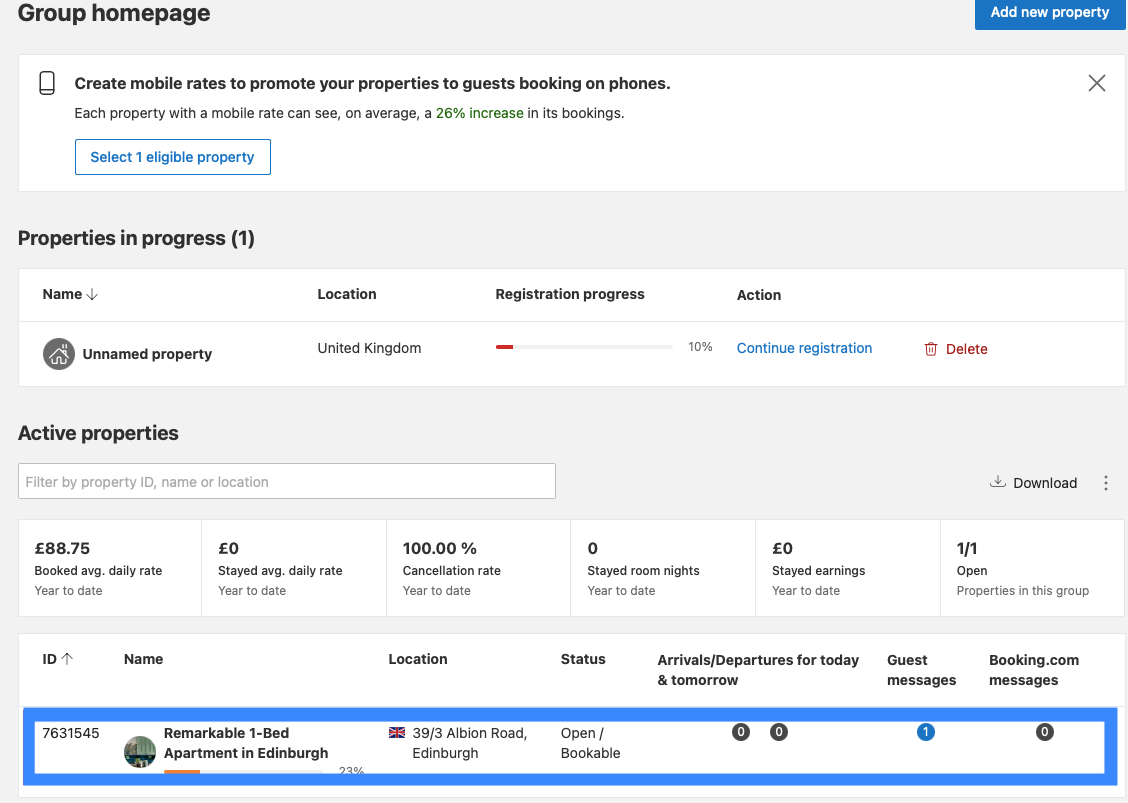The height and width of the screenshot is (803, 1128).
Task: Click the departures badge for tomorrow
Action: click(x=779, y=731)
